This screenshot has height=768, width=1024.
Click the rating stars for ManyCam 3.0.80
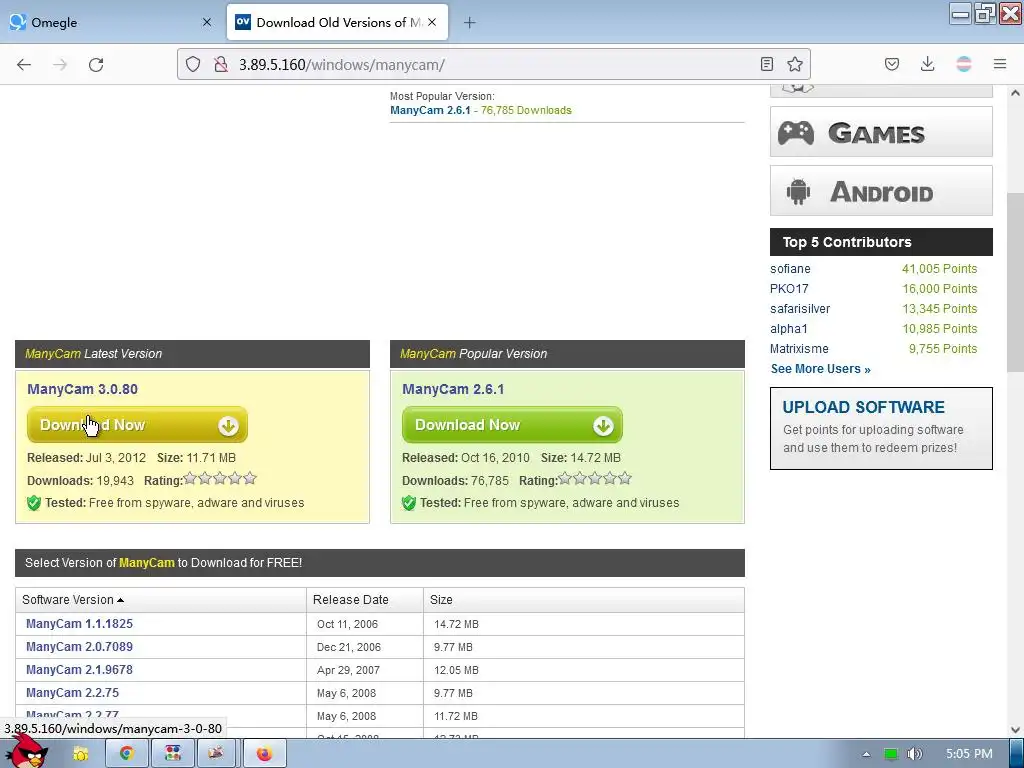point(220,479)
